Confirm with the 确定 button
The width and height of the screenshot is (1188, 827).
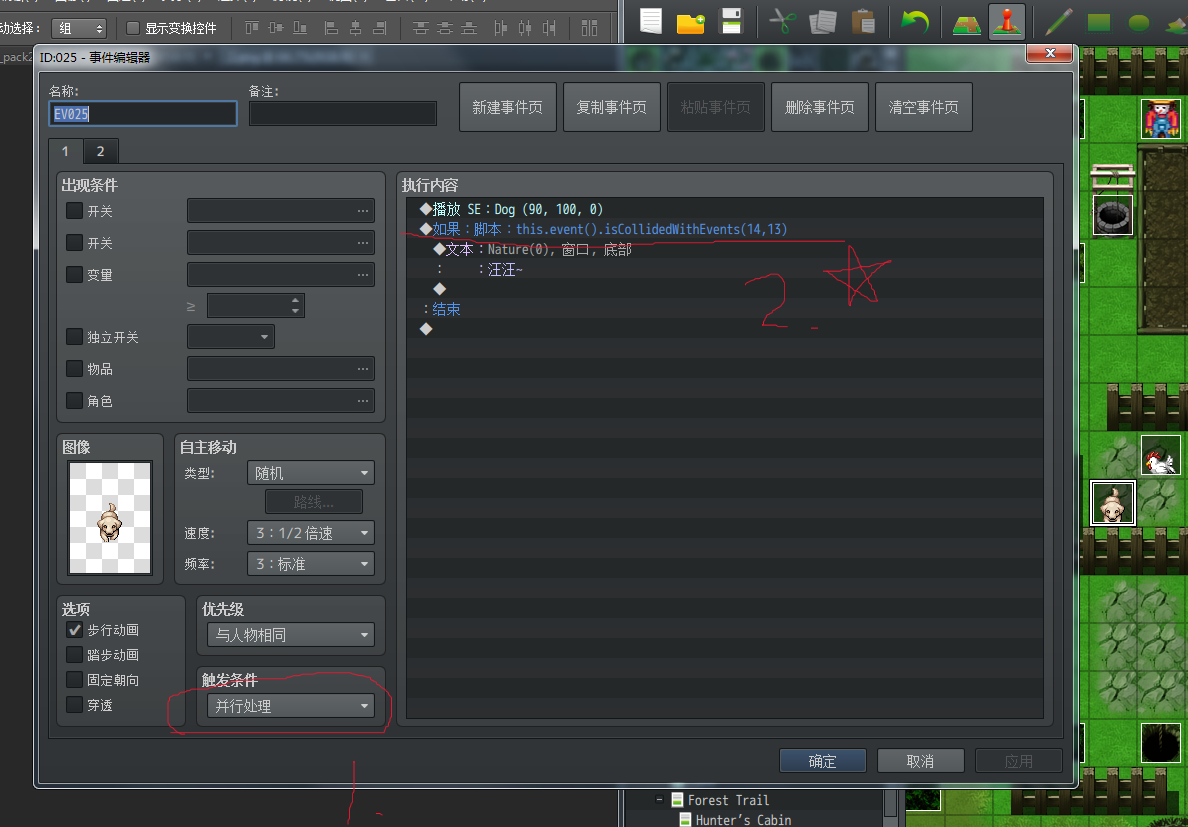(822, 761)
